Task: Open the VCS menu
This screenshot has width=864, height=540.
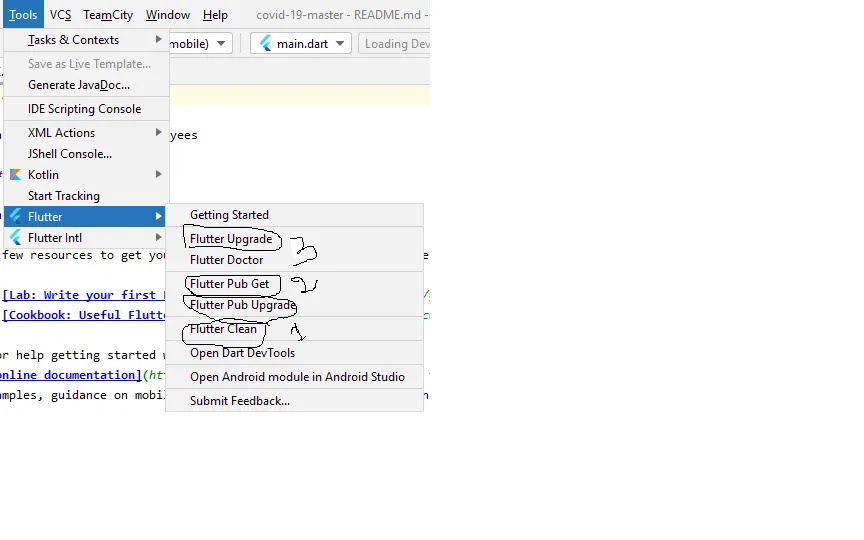Action: tap(60, 15)
